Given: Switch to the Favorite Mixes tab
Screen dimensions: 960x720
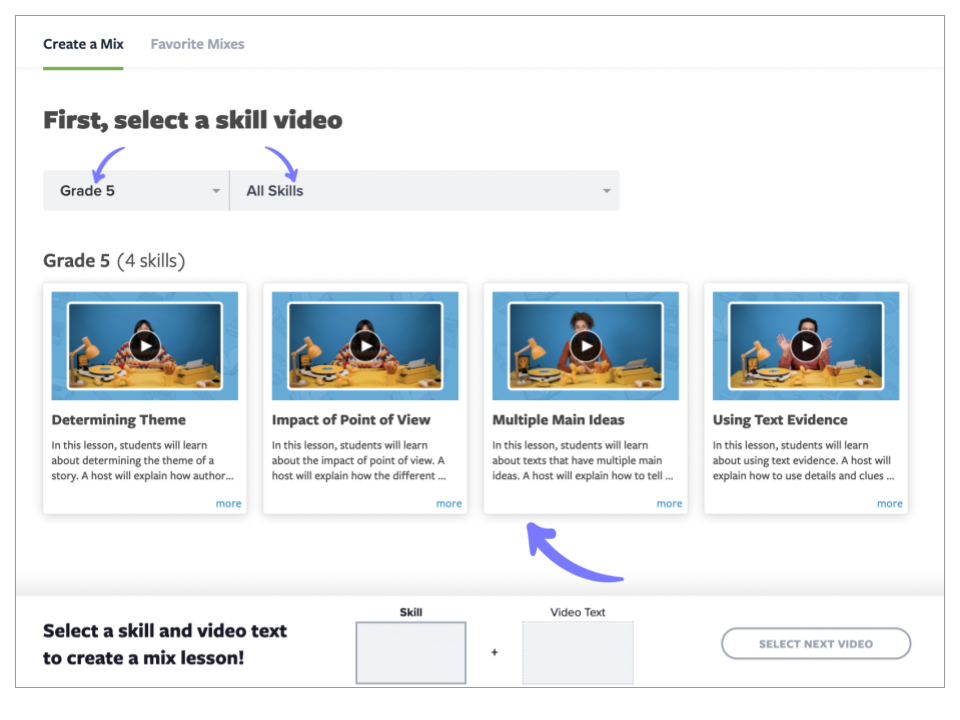Looking at the screenshot, I should coord(197,44).
